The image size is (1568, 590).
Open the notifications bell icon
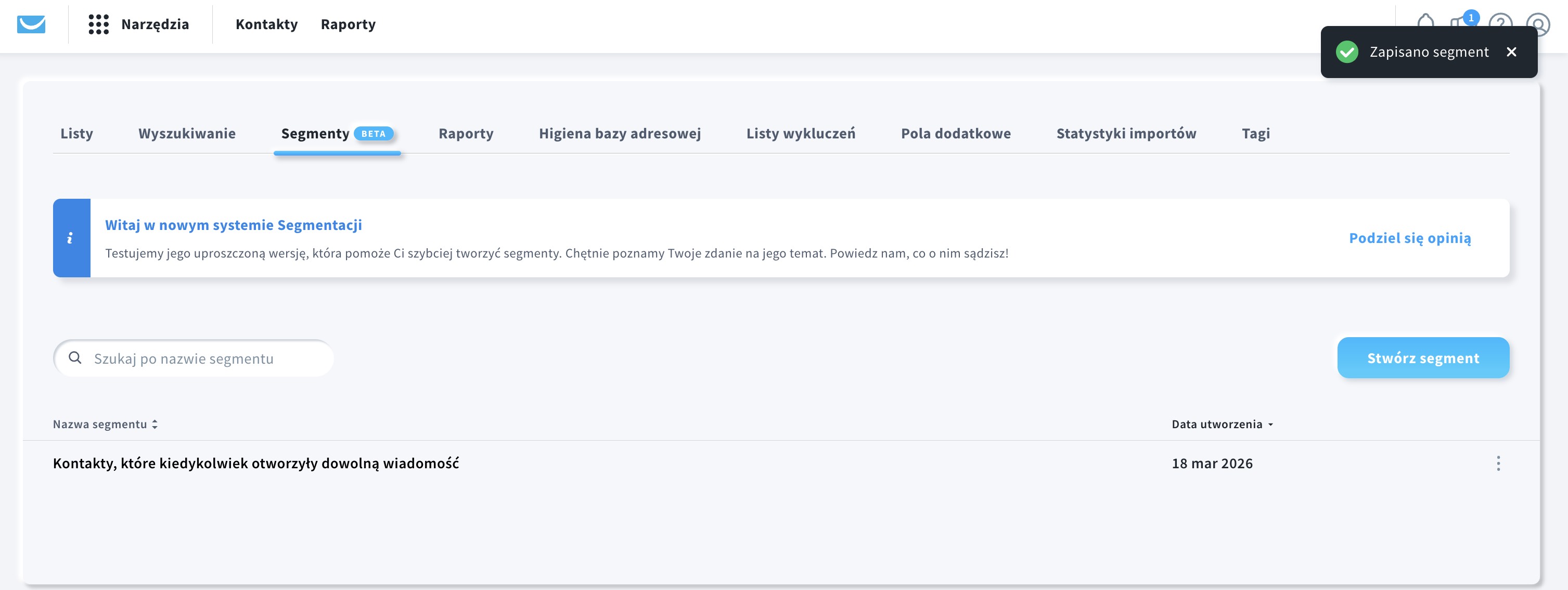pos(1425,21)
